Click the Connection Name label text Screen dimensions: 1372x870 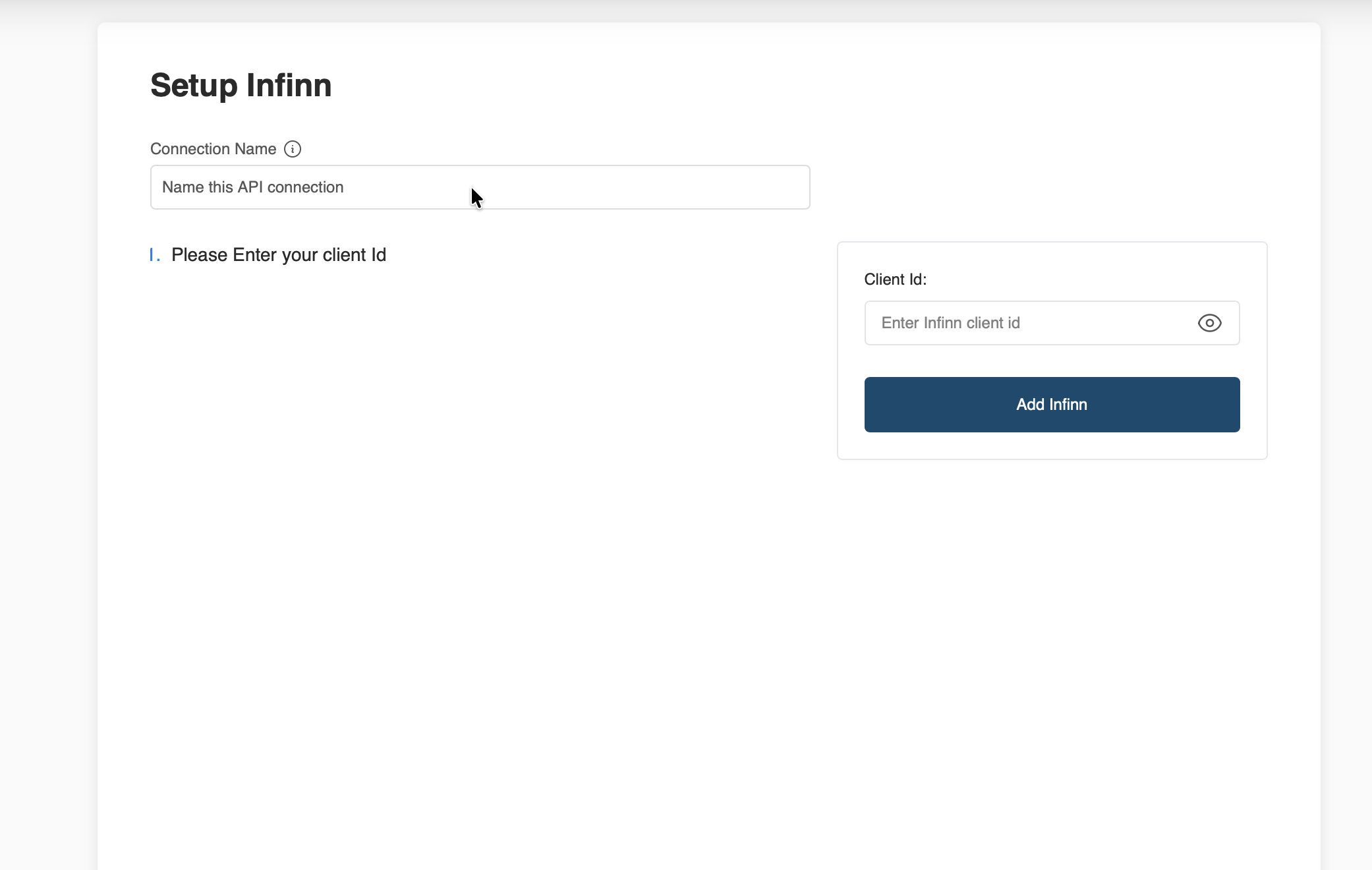coord(213,149)
